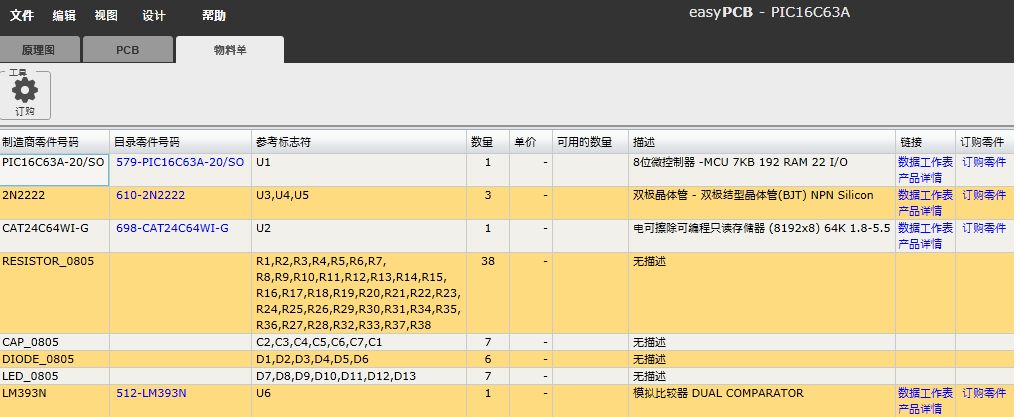
Task: Click the 制造商零件号码 column header
Action: click(x=54, y=142)
